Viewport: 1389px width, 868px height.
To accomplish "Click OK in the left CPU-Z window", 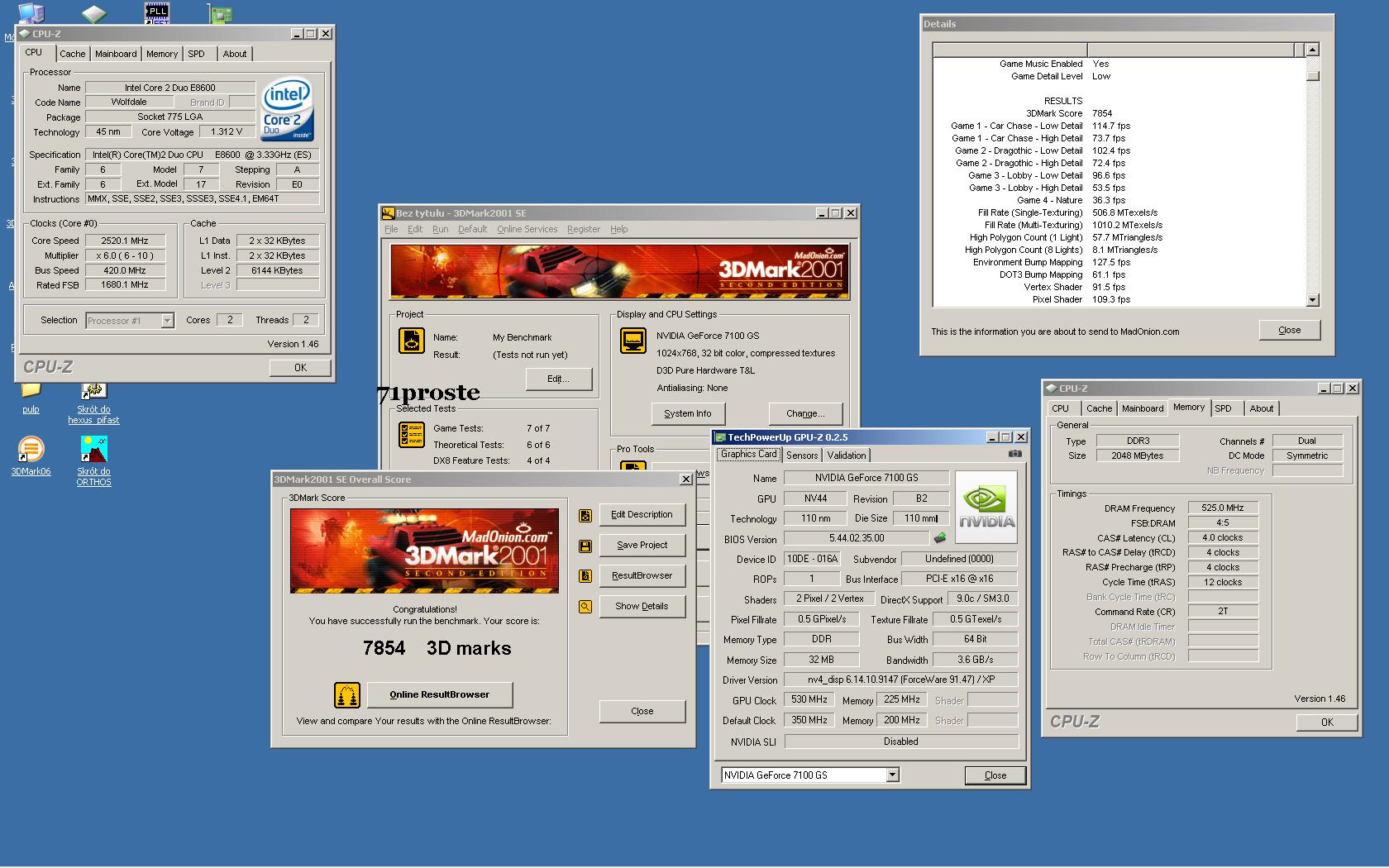I will tap(300, 368).
